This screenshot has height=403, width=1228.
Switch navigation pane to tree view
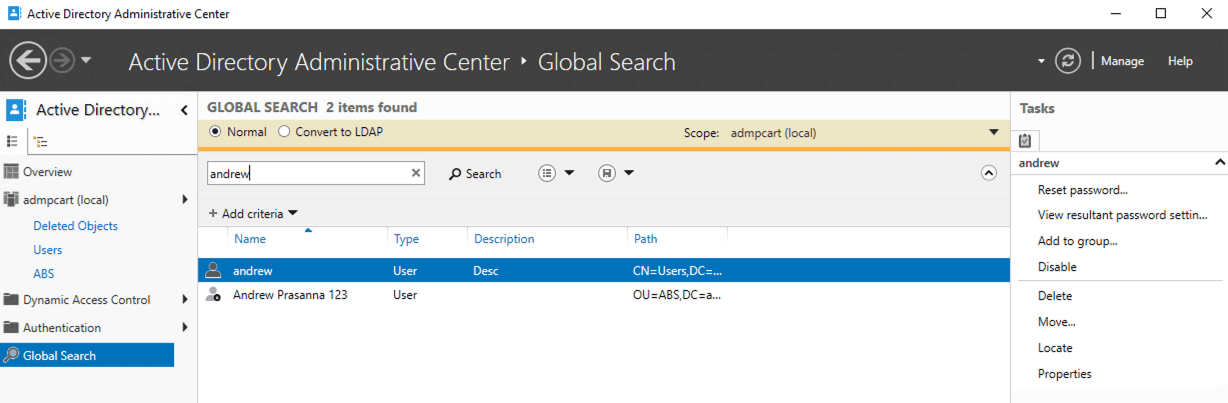(x=39, y=142)
